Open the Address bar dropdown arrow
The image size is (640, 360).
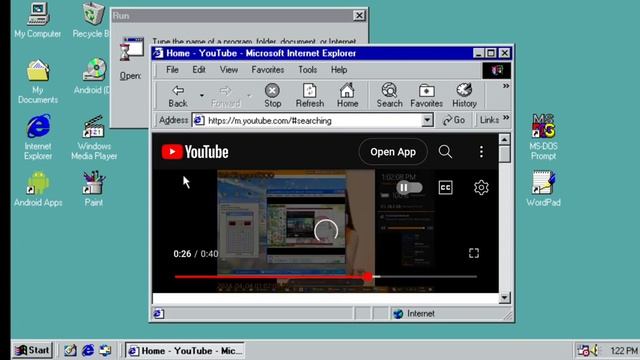[427, 120]
